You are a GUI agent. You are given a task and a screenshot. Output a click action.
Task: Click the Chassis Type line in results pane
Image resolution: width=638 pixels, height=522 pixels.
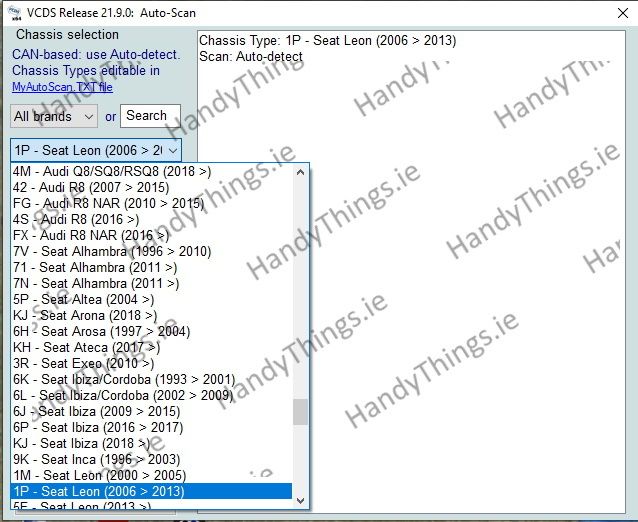tap(328, 41)
